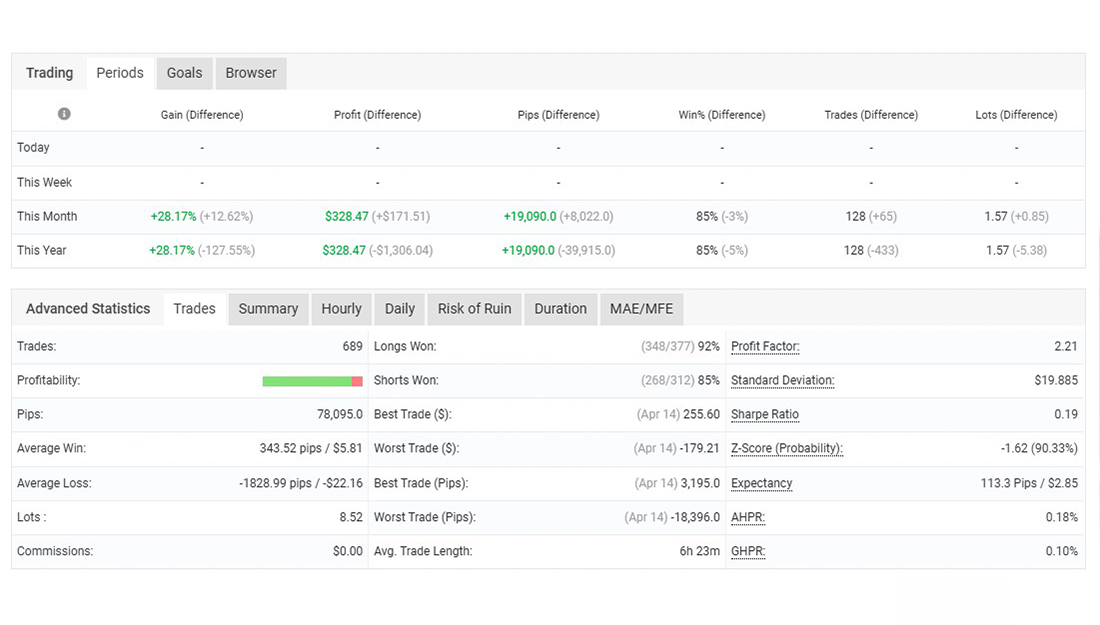Click the Z-Score (Probability) link
1100x625 pixels.
point(786,448)
